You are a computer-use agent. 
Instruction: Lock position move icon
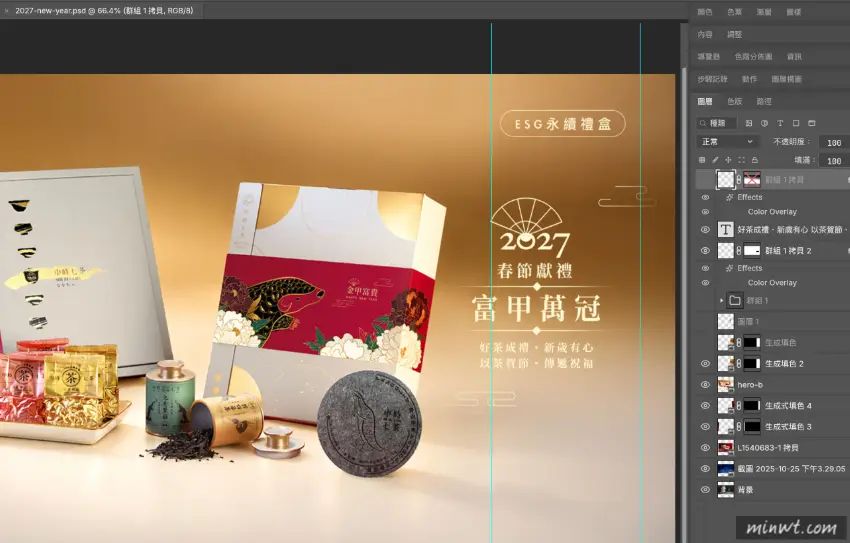pyautogui.click(x=728, y=160)
